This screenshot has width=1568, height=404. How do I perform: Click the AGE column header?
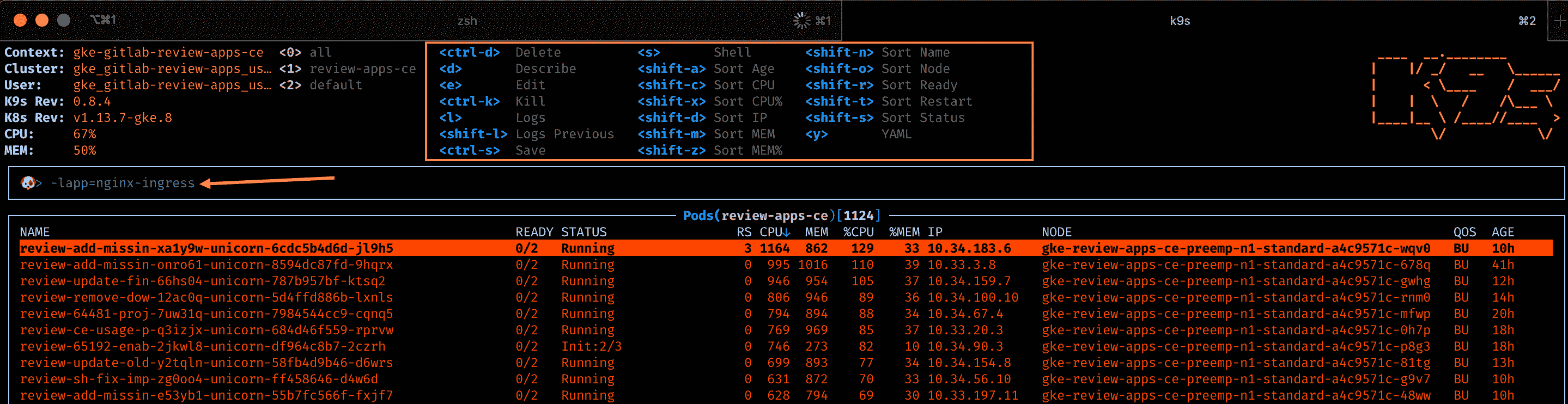[1502, 232]
